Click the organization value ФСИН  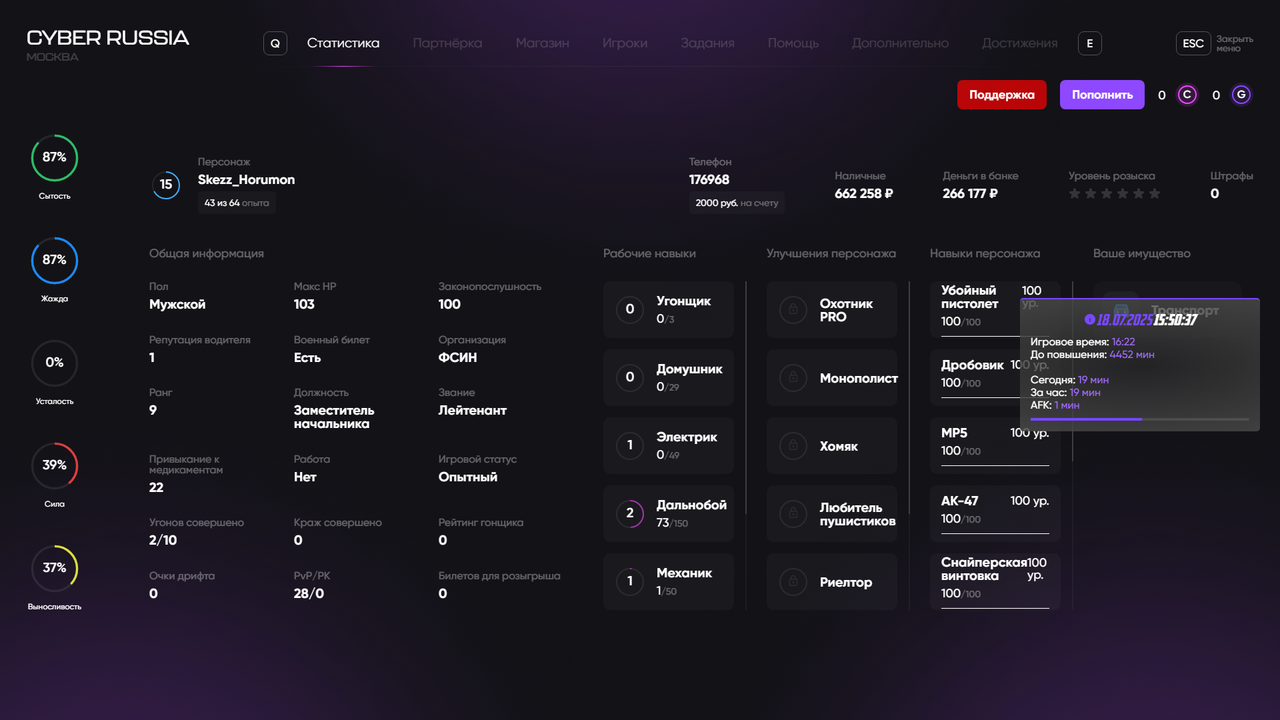(x=458, y=358)
